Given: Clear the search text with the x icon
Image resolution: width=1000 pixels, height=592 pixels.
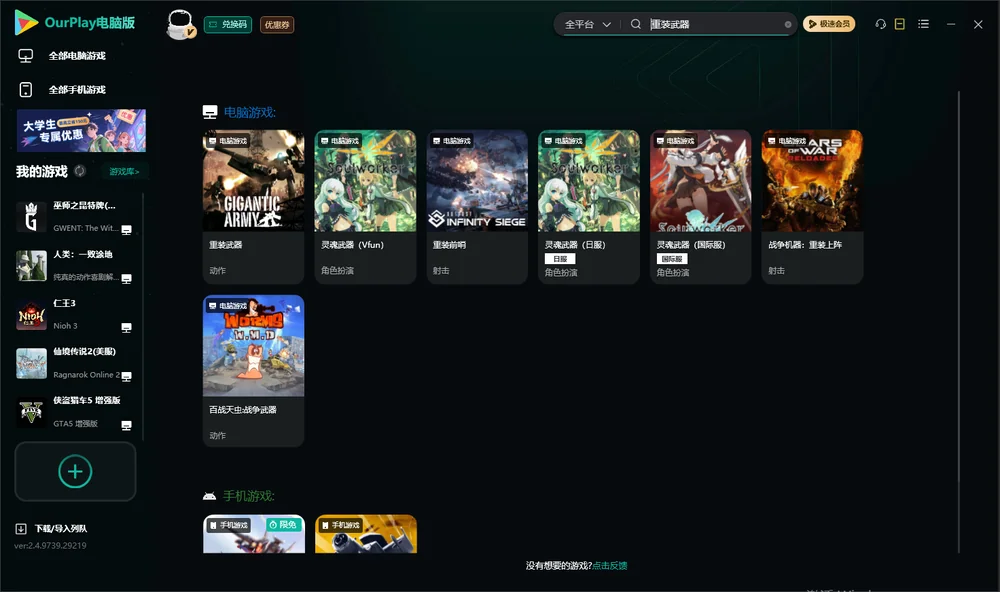Looking at the screenshot, I should [x=788, y=24].
